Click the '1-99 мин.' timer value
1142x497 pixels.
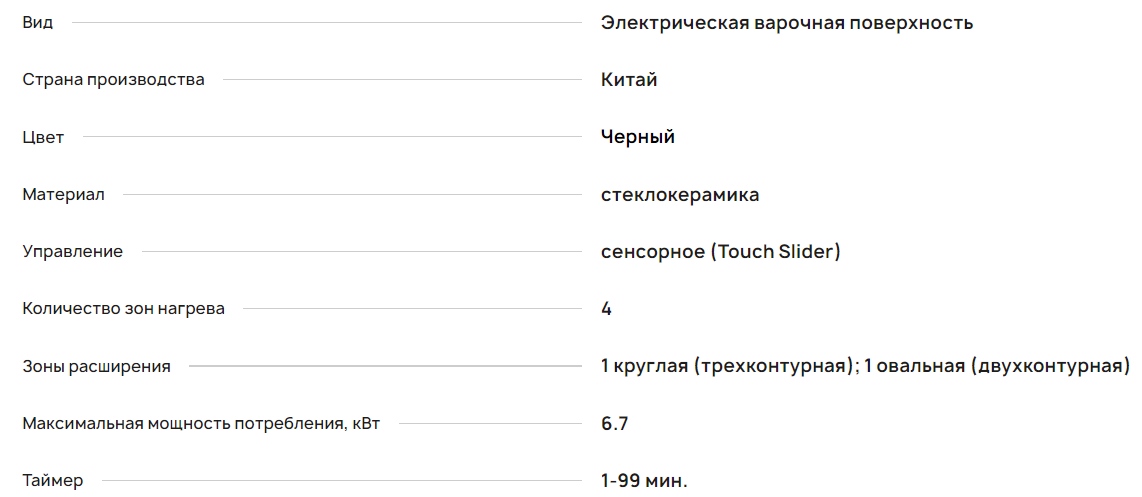644,481
